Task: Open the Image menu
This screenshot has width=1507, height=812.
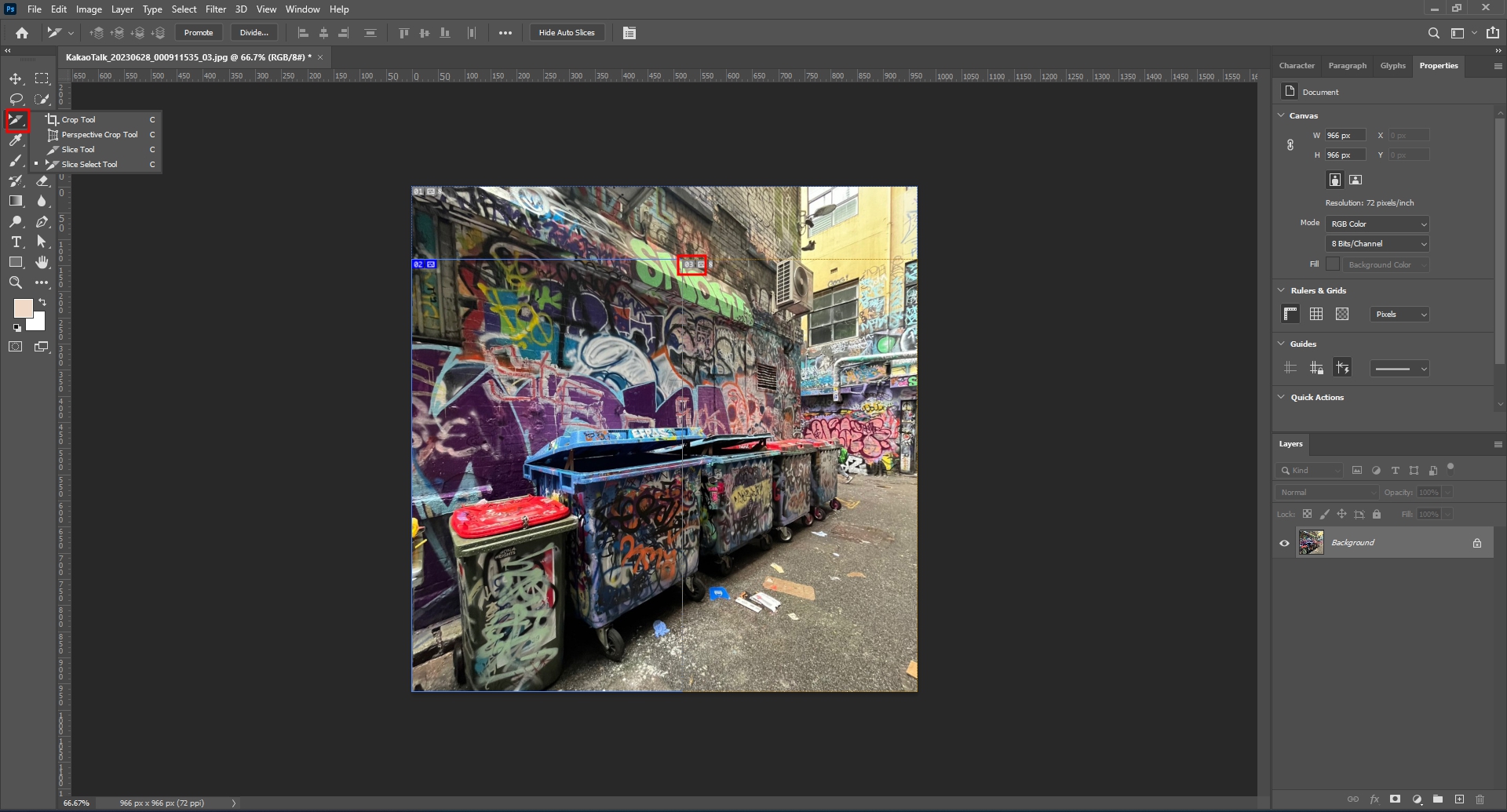Action: [x=89, y=9]
